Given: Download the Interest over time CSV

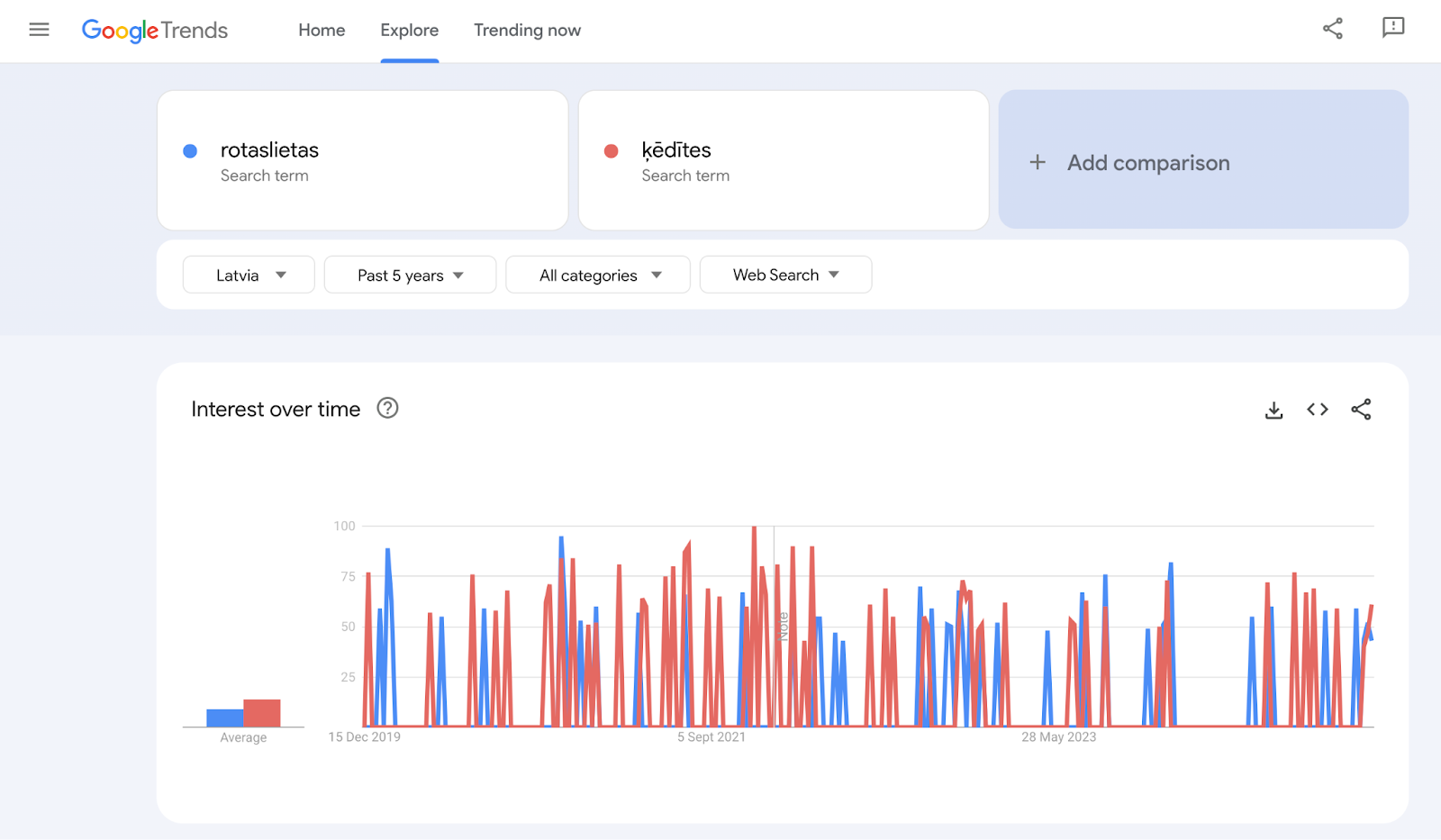Looking at the screenshot, I should coord(1273,411).
